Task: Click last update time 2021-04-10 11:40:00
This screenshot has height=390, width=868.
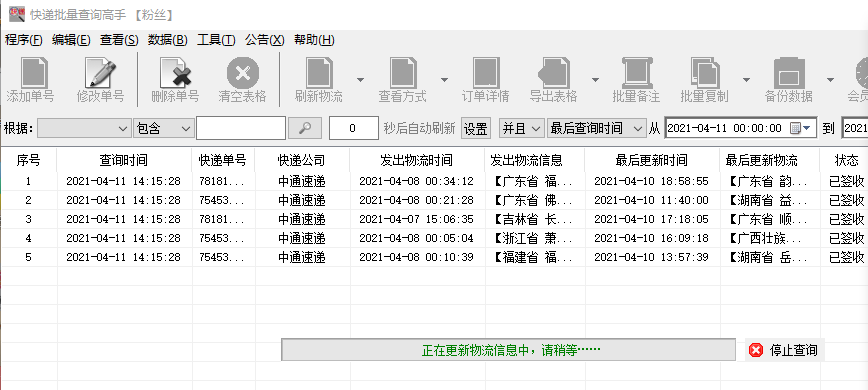Action: [x=652, y=200]
